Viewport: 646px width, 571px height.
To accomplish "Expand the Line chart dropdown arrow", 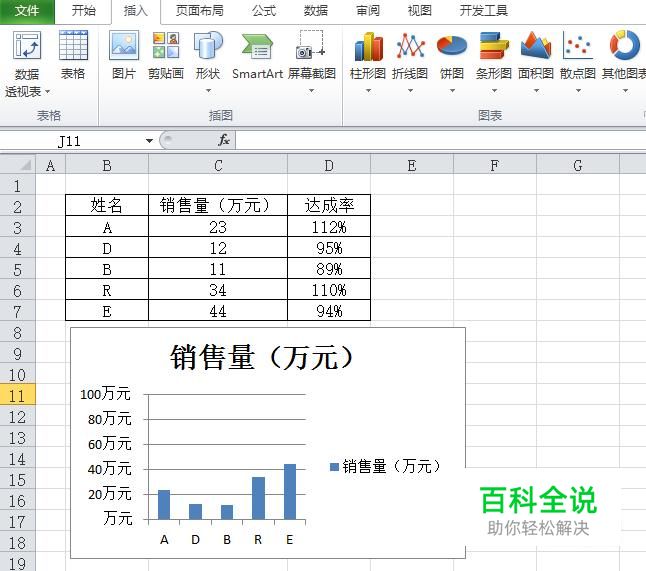I will pos(410,90).
